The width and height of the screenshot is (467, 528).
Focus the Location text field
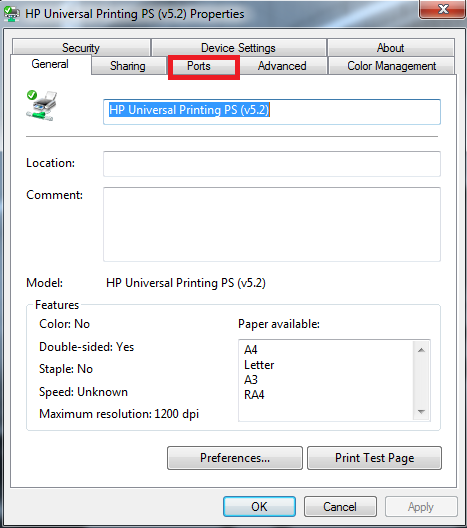coord(272,164)
